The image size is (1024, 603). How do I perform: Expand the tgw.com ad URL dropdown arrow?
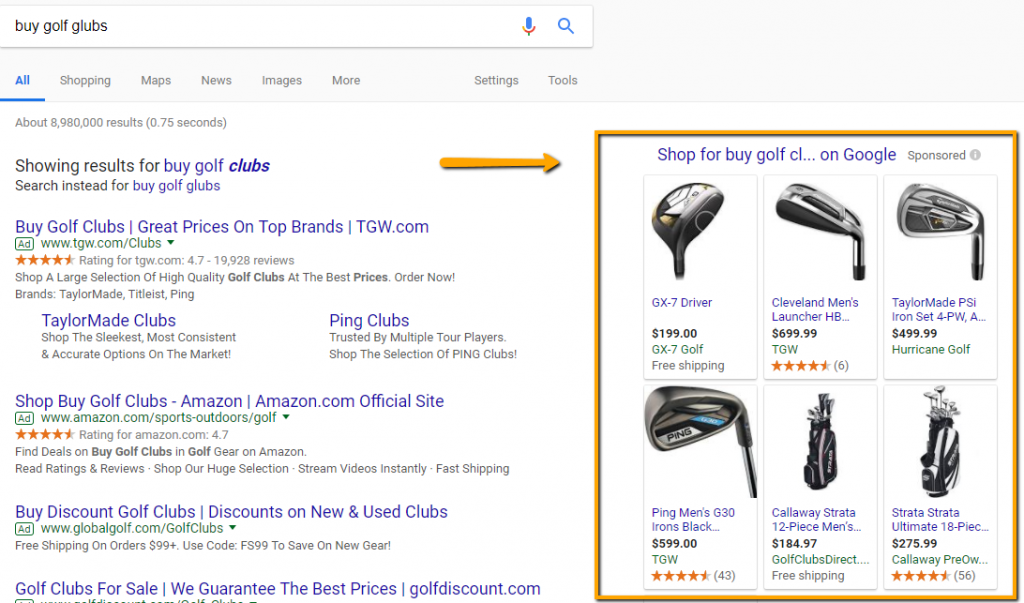pyautogui.click(x=170, y=243)
